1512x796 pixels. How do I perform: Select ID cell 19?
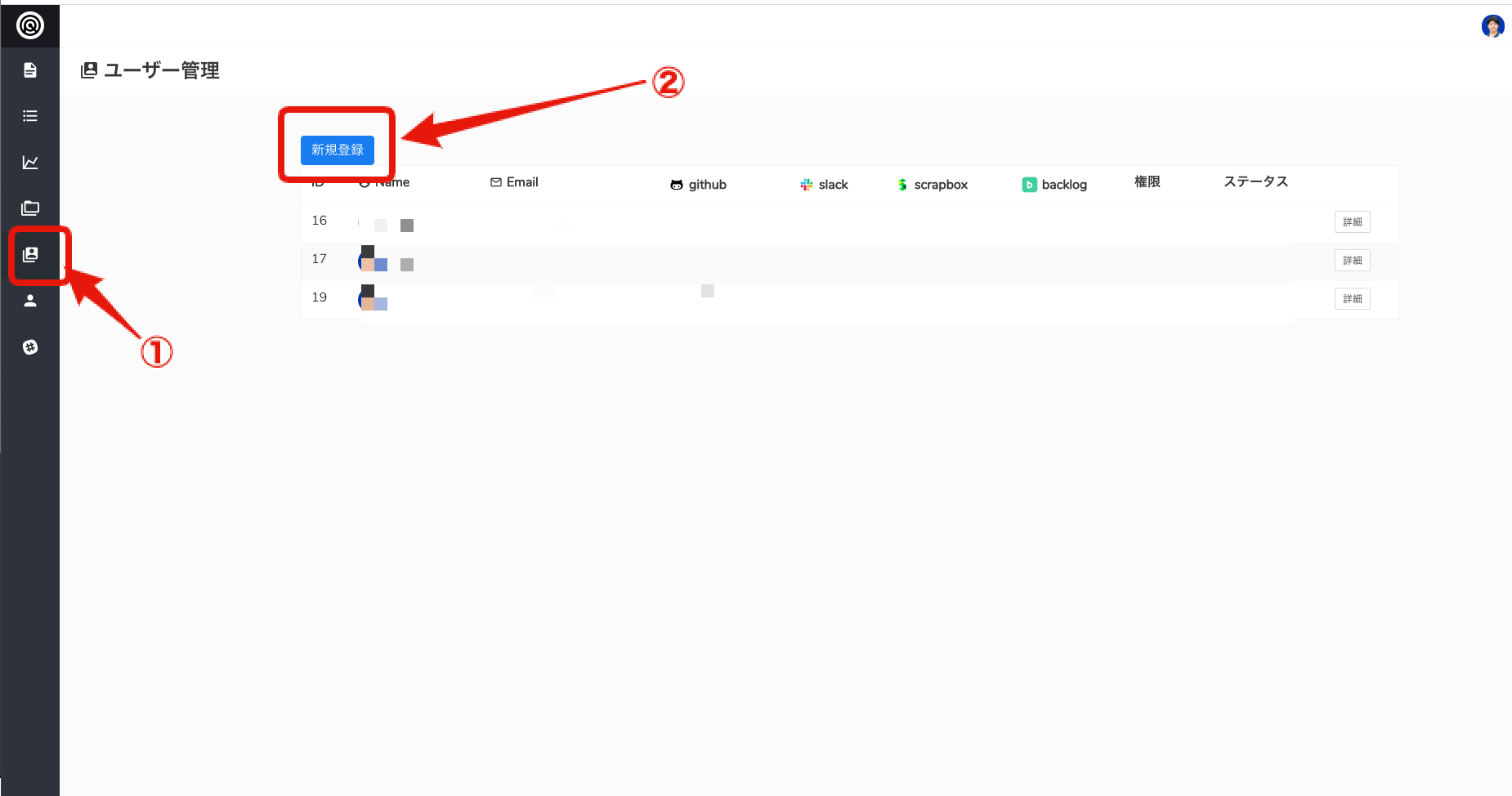click(320, 297)
